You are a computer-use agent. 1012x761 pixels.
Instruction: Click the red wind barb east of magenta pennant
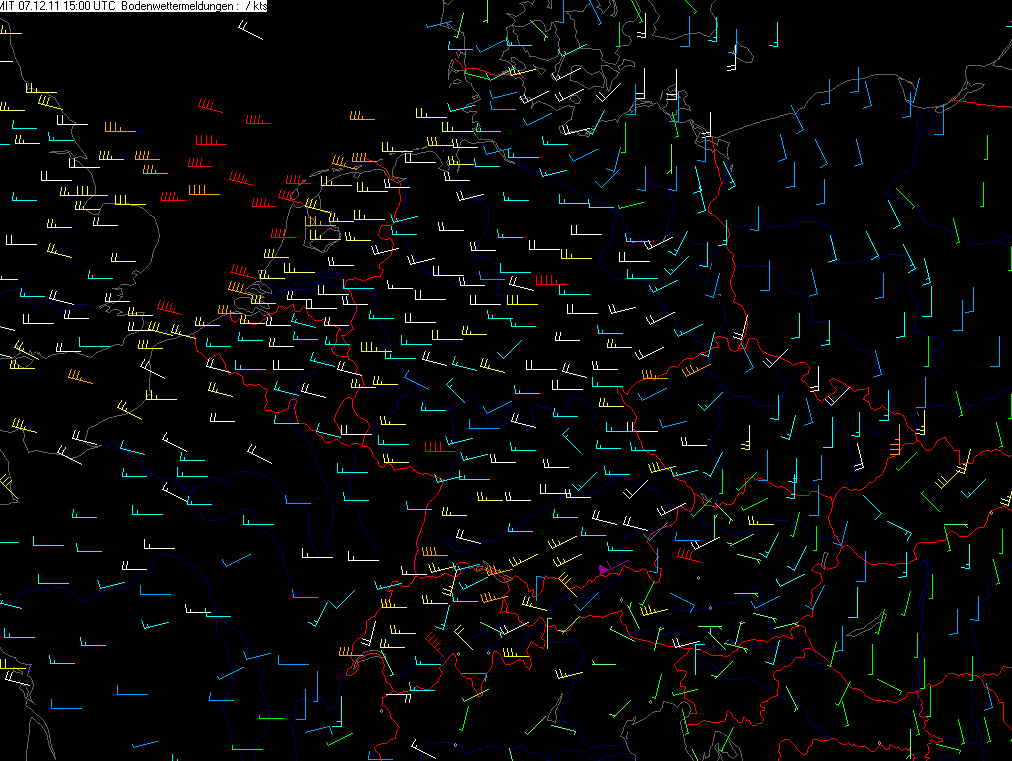[687, 555]
